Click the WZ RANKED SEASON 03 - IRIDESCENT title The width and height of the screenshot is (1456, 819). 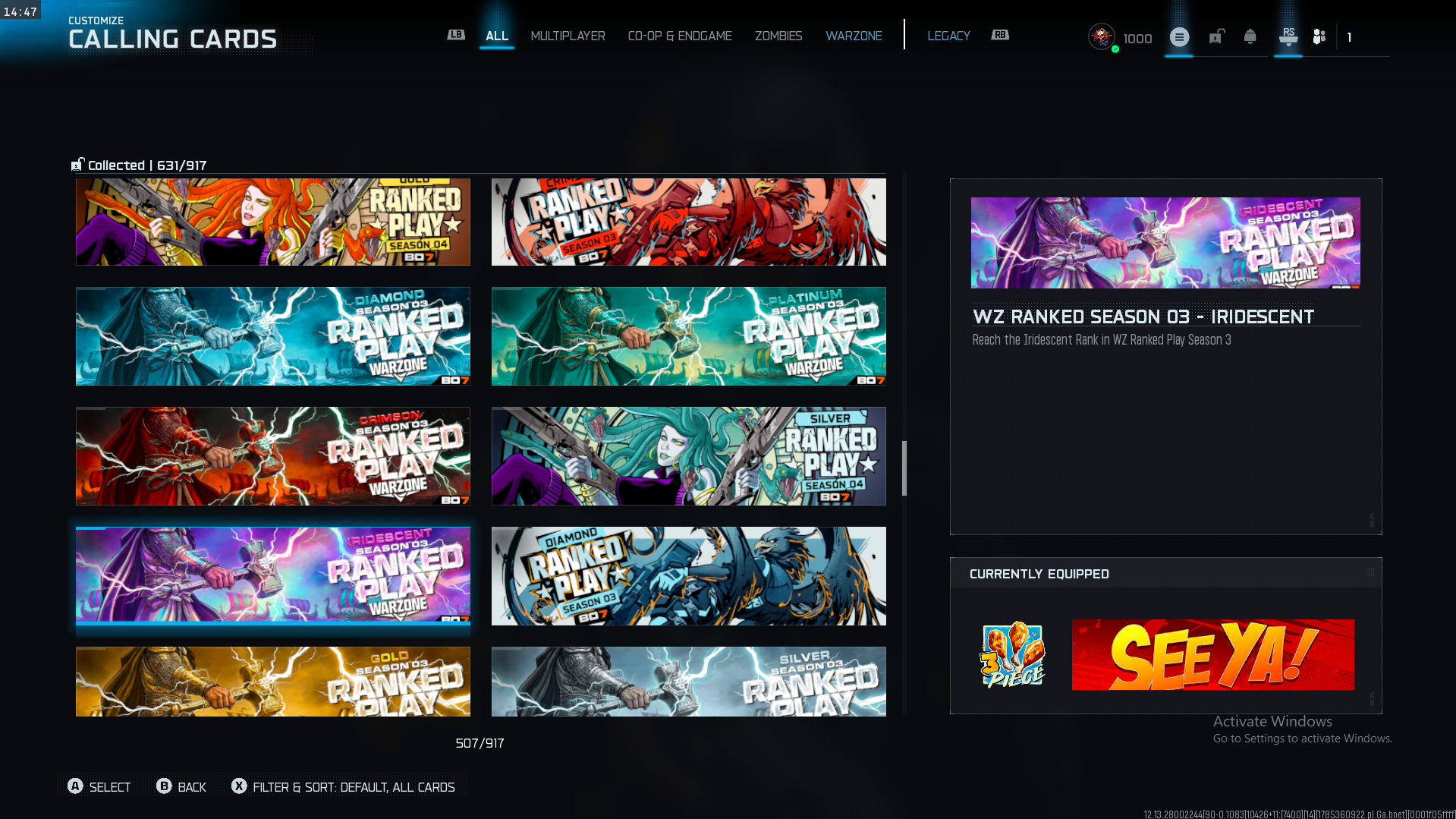pyautogui.click(x=1143, y=317)
